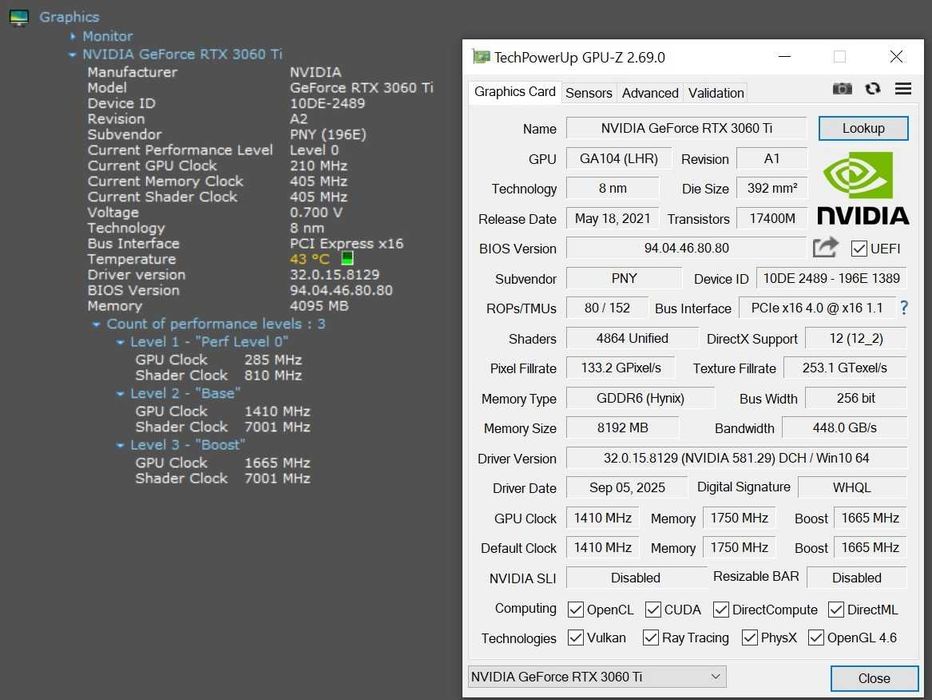The image size is (932, 700).
Task: Click the Bus Width 256 bit field
Action: click(x=856, y=398)
